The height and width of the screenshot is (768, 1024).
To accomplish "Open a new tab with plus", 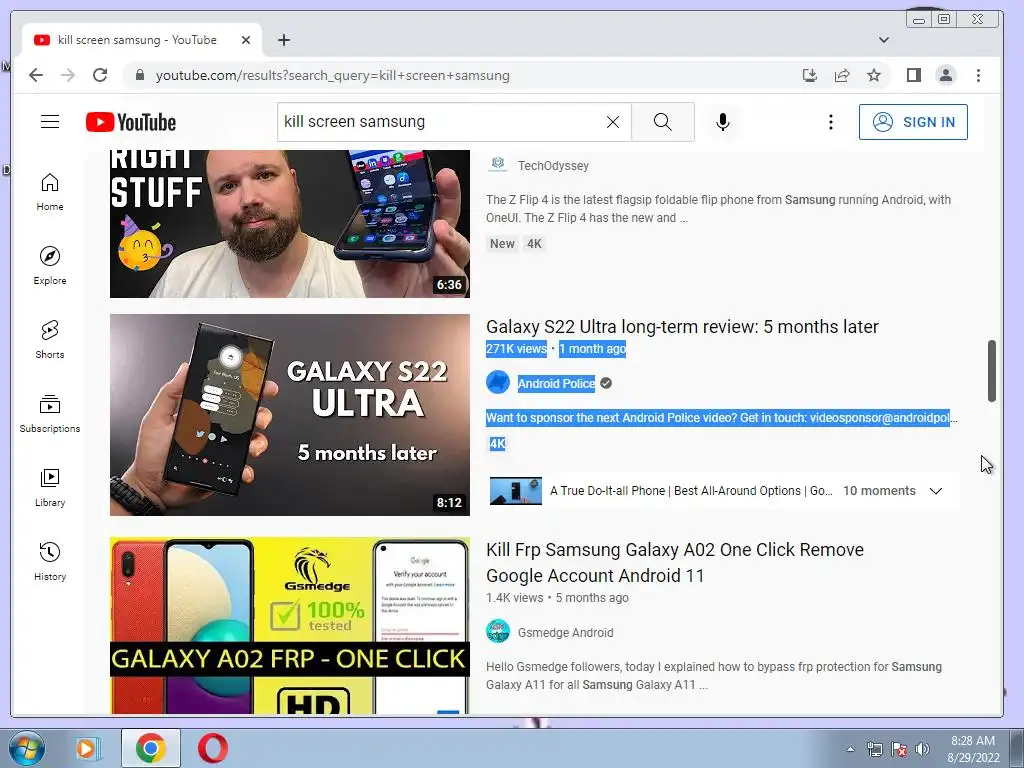I will coord(283,40).
